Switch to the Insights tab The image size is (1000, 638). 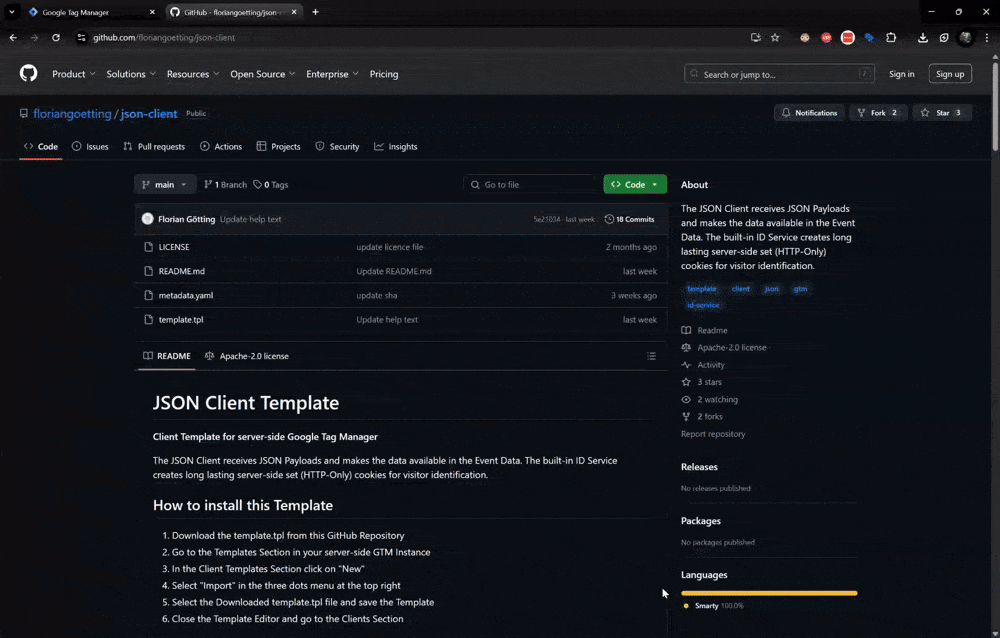pos(395,147)
